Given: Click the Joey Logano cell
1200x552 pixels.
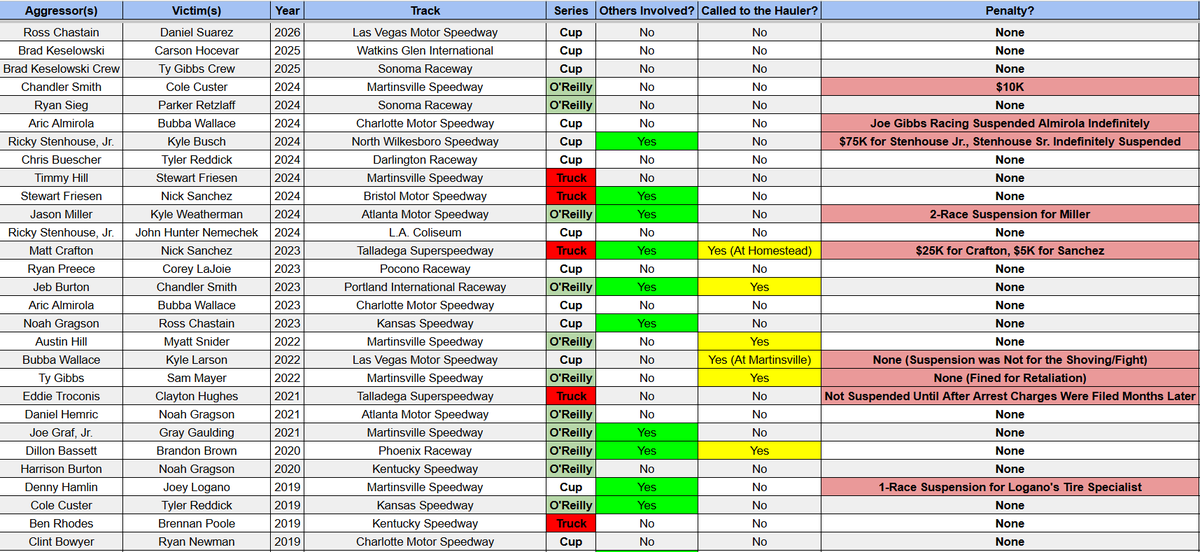Looking at the screenshot, I should pyautogui.click(x=196, y=487).
